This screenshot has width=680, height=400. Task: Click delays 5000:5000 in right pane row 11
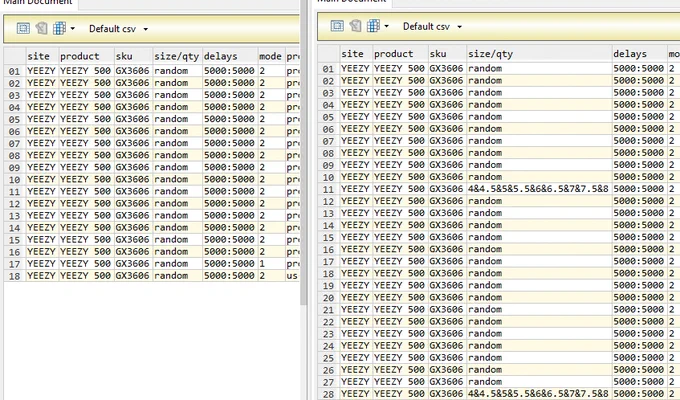(x=639, y=189)
